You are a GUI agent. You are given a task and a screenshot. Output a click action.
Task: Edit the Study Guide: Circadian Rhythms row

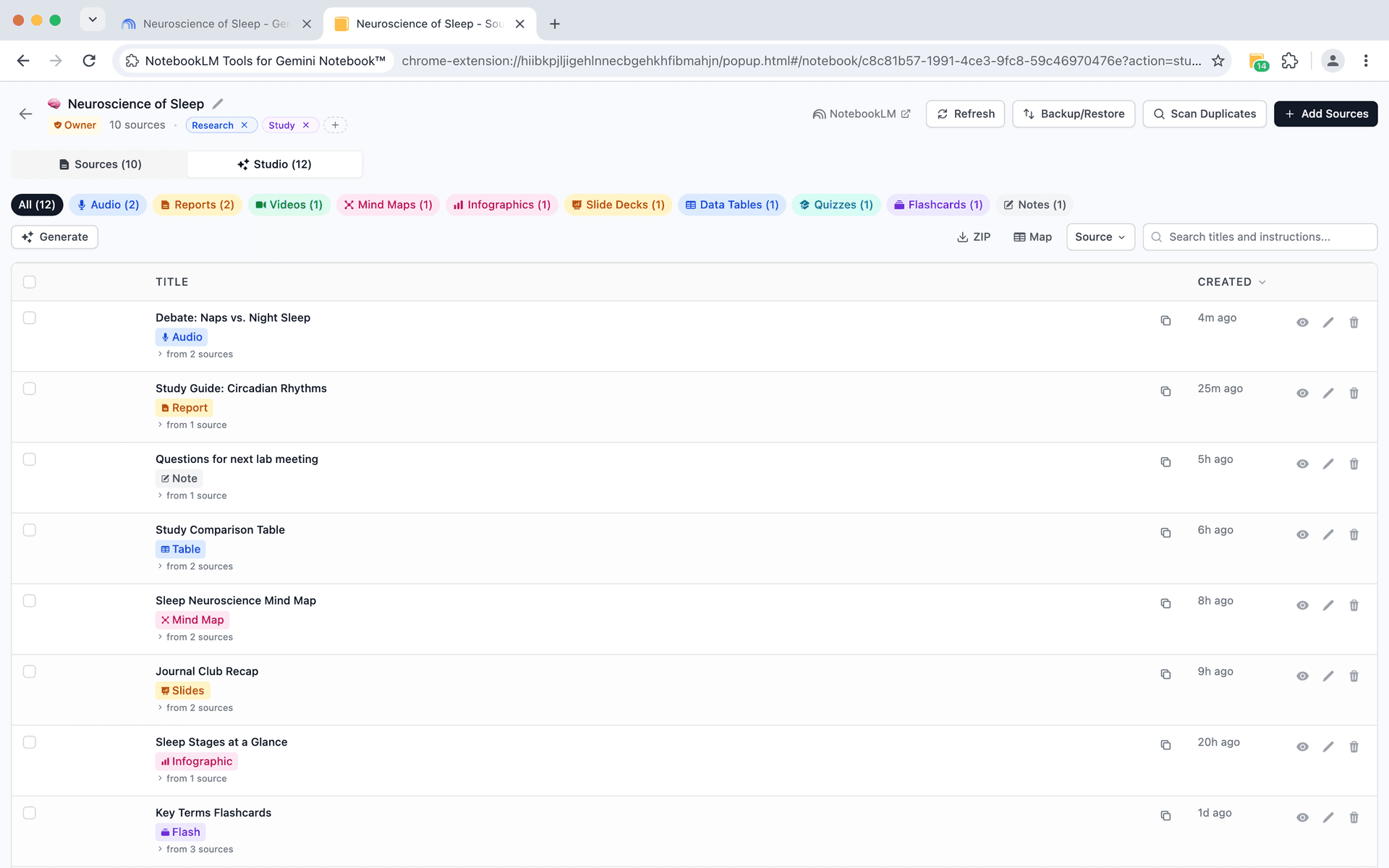click(1328, 393)
